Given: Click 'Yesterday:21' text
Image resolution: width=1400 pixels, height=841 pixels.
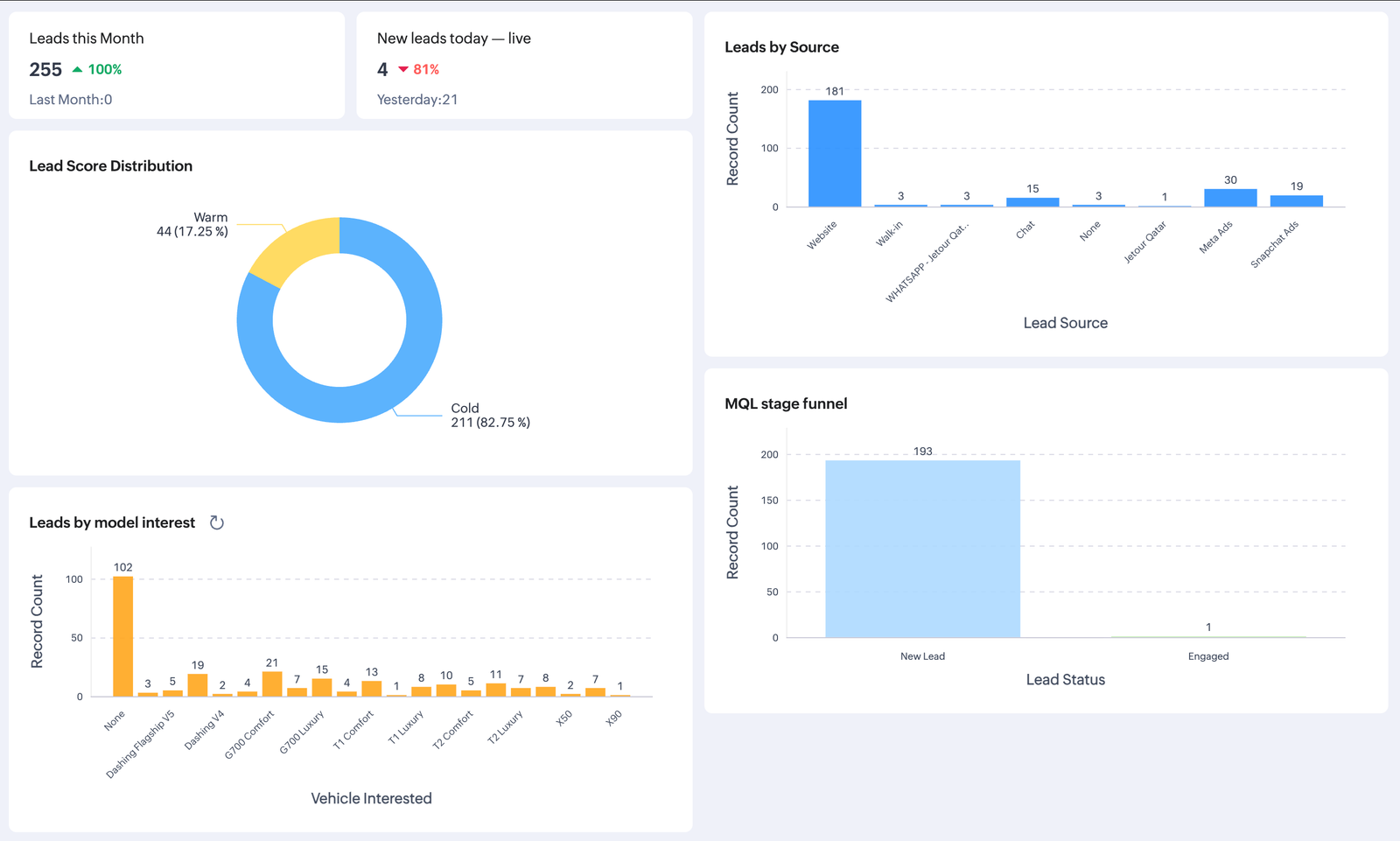Looking at the screenshot, I should pos(417,100).
